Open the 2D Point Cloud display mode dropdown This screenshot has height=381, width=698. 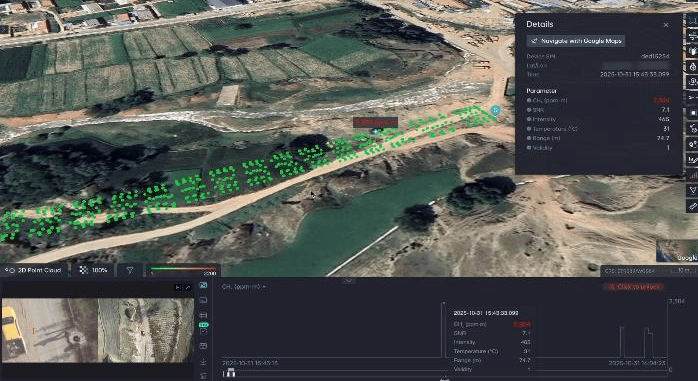tap(34, 270)
